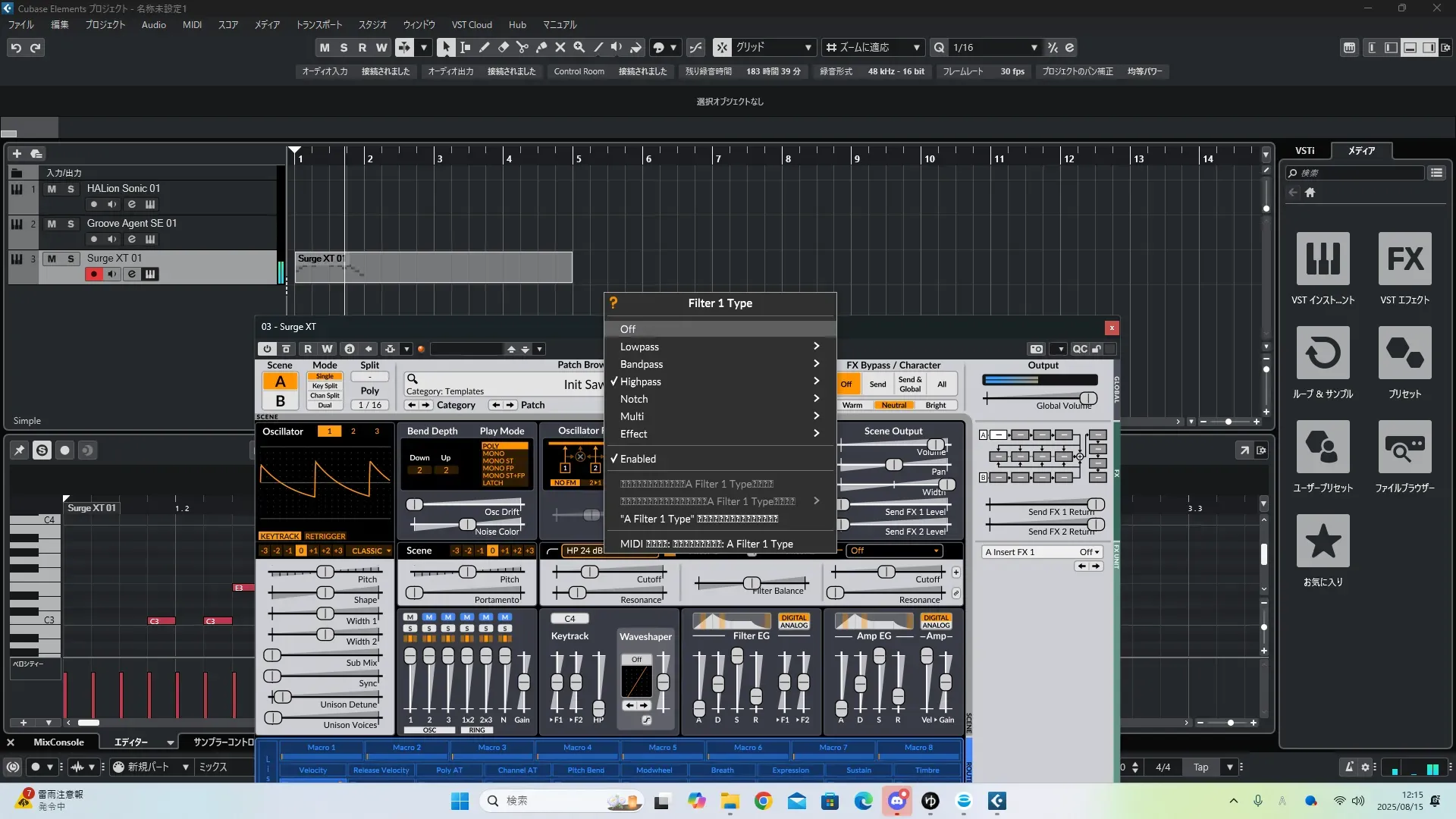This screenshot has height=819, width=1456.
Task: Select the Zoom magnifier tool
Action: coord(579,47)
